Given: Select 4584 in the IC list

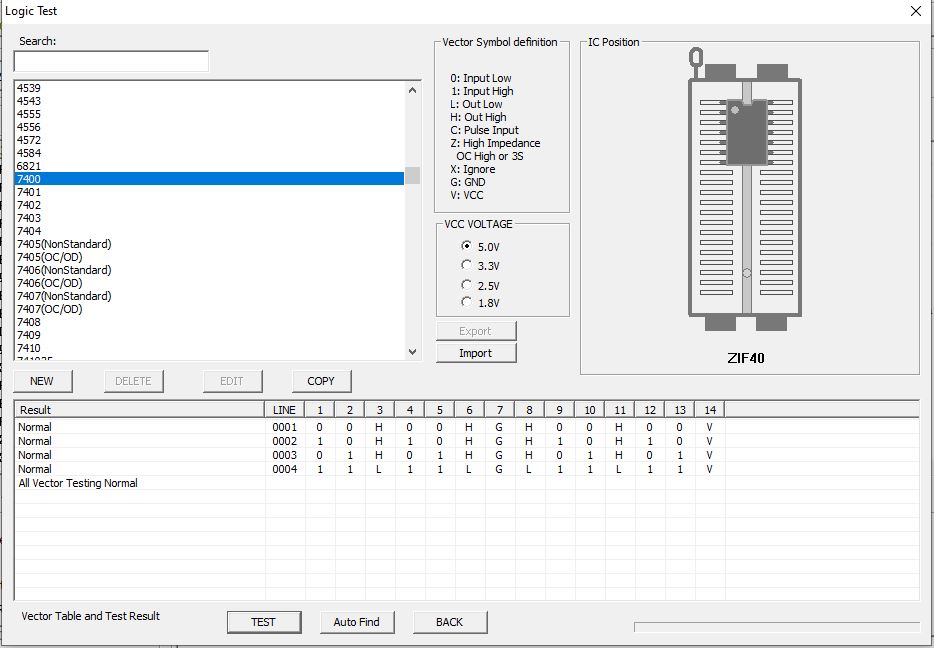Looking at the screenshot, I should click(x=209, y=153).
